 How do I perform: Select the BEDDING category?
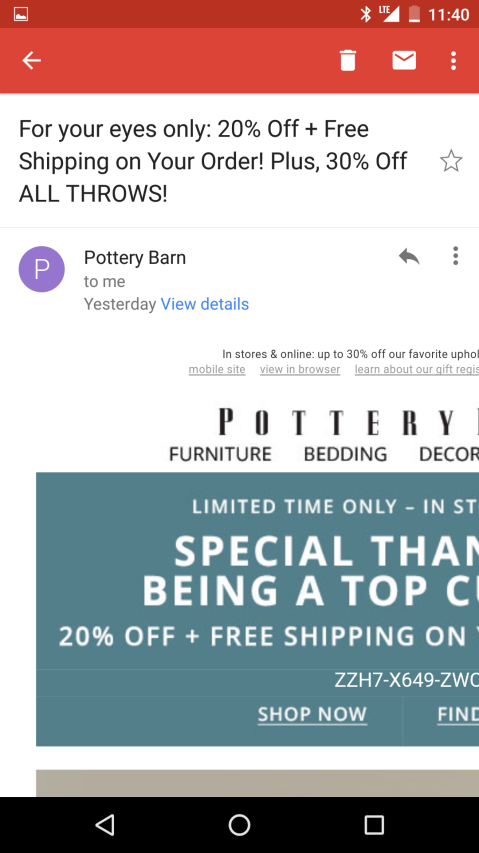(x=345, y=454)
